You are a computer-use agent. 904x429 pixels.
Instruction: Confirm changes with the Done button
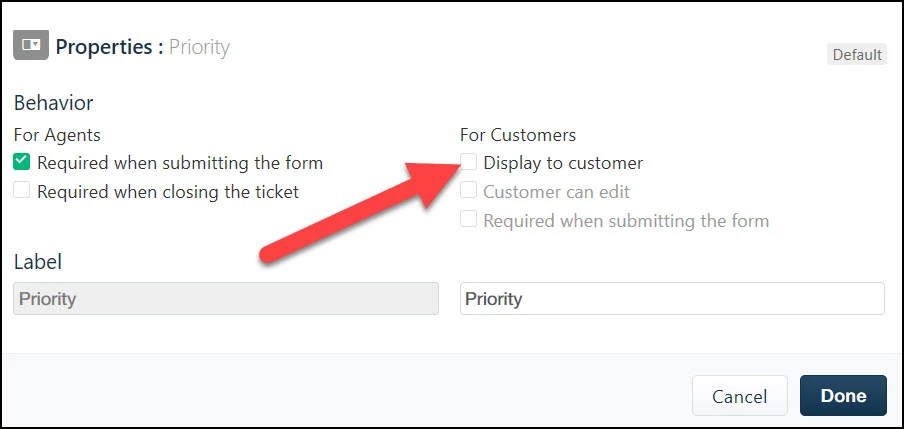(x=843, y=396)
